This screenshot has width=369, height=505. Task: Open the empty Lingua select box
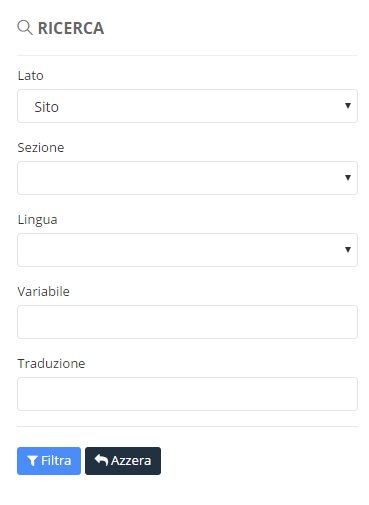click(187, 250)
